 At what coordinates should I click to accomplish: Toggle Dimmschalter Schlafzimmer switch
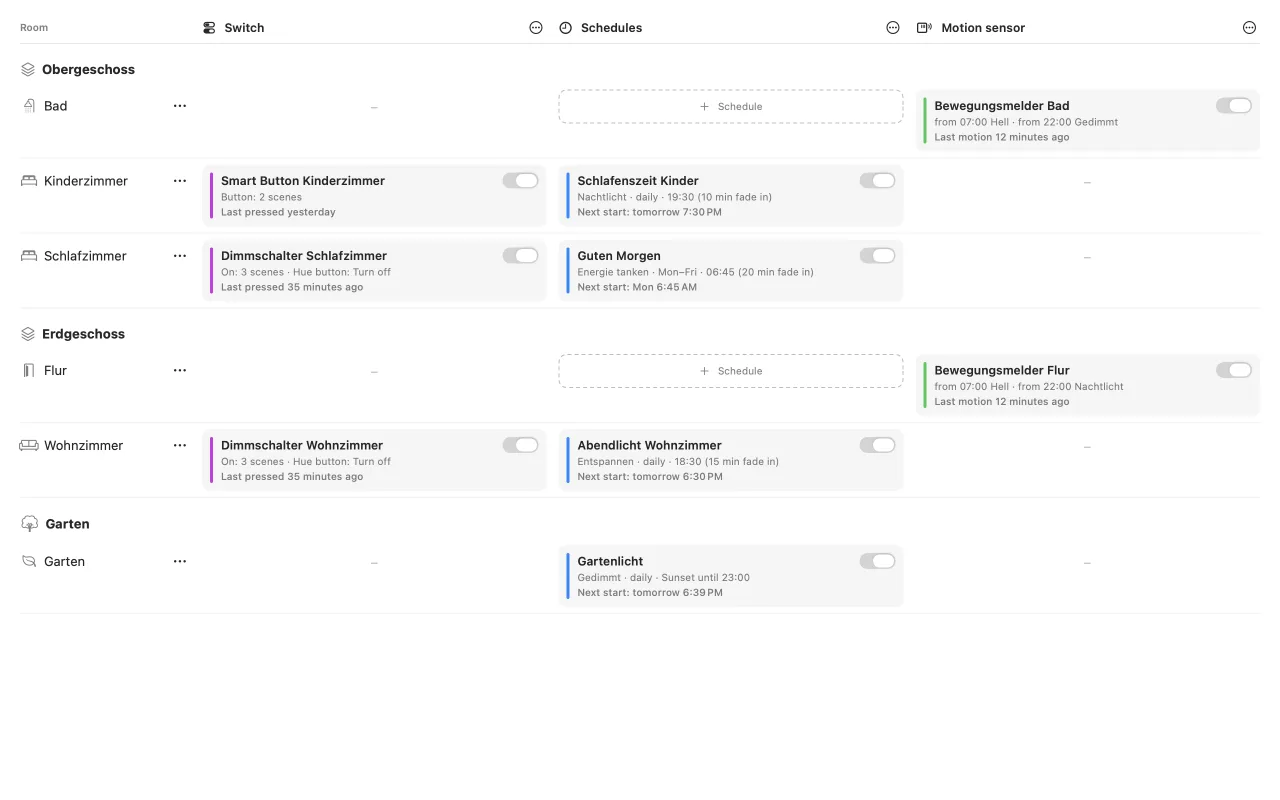coord(520,255)
